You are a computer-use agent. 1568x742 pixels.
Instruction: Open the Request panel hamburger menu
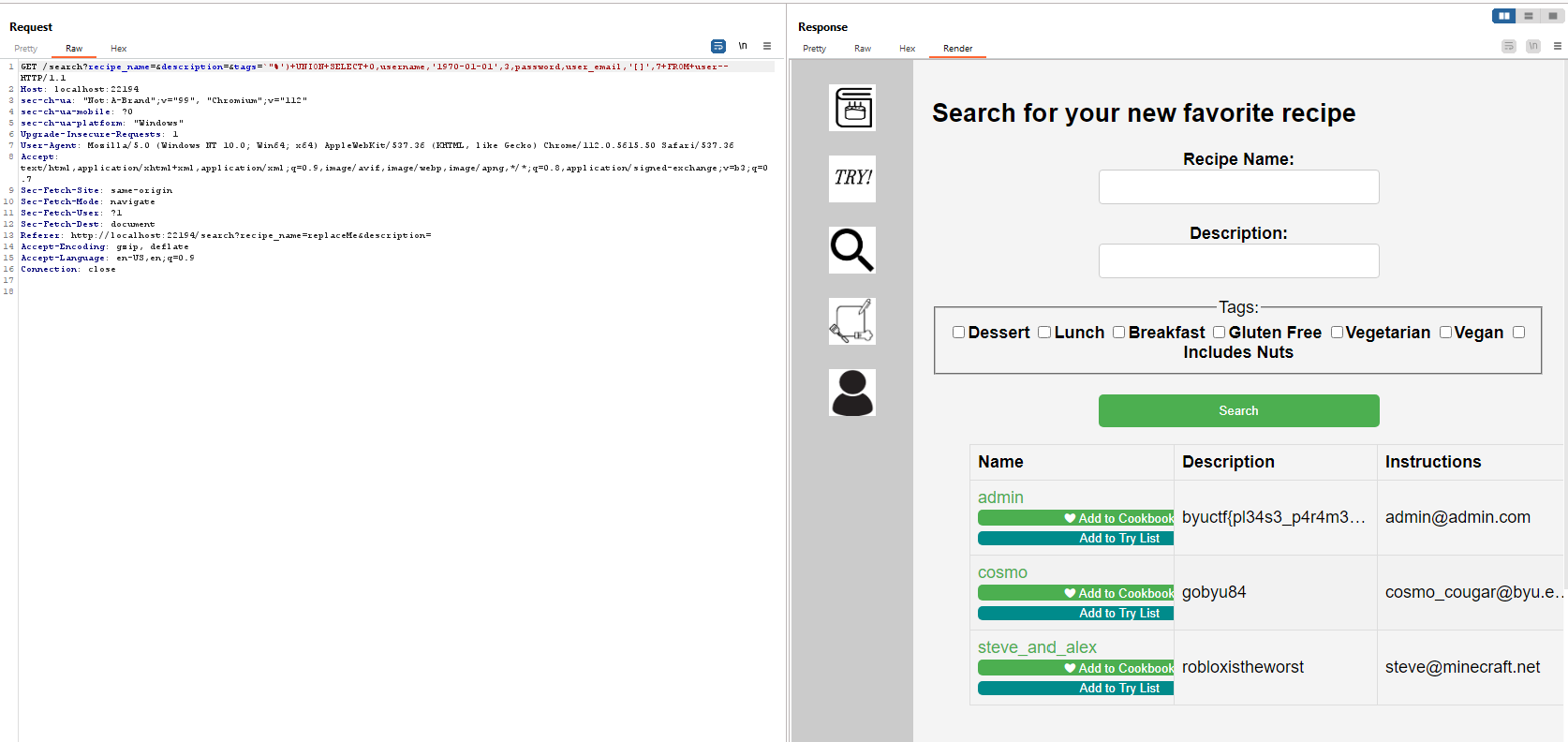(x=767, y=46)
